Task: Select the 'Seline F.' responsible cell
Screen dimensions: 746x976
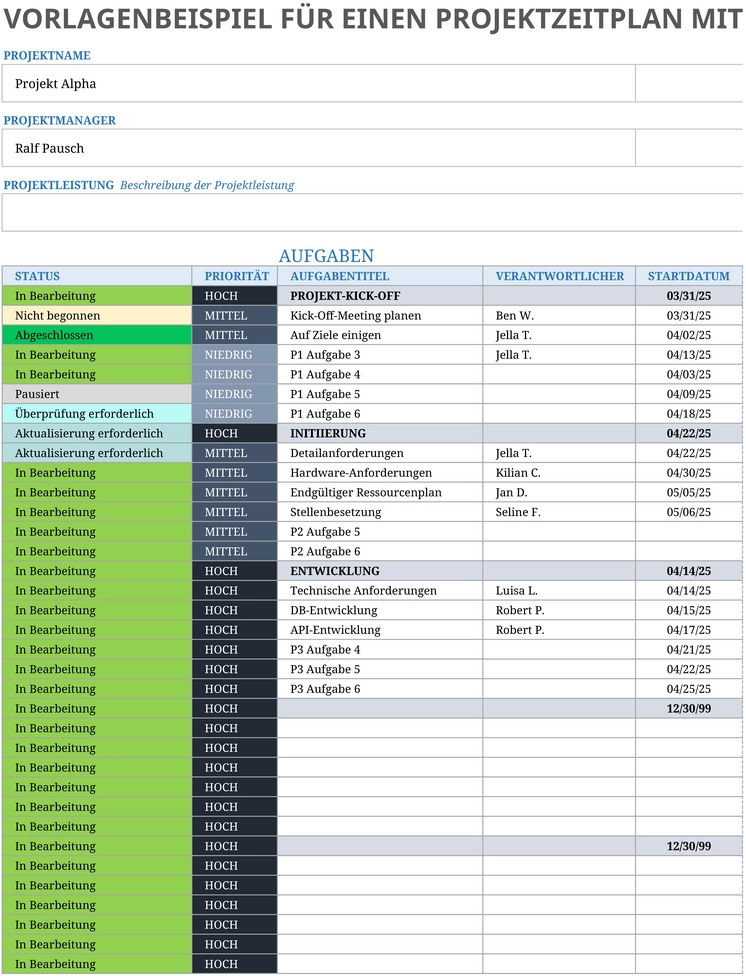Action: (559, 512)
